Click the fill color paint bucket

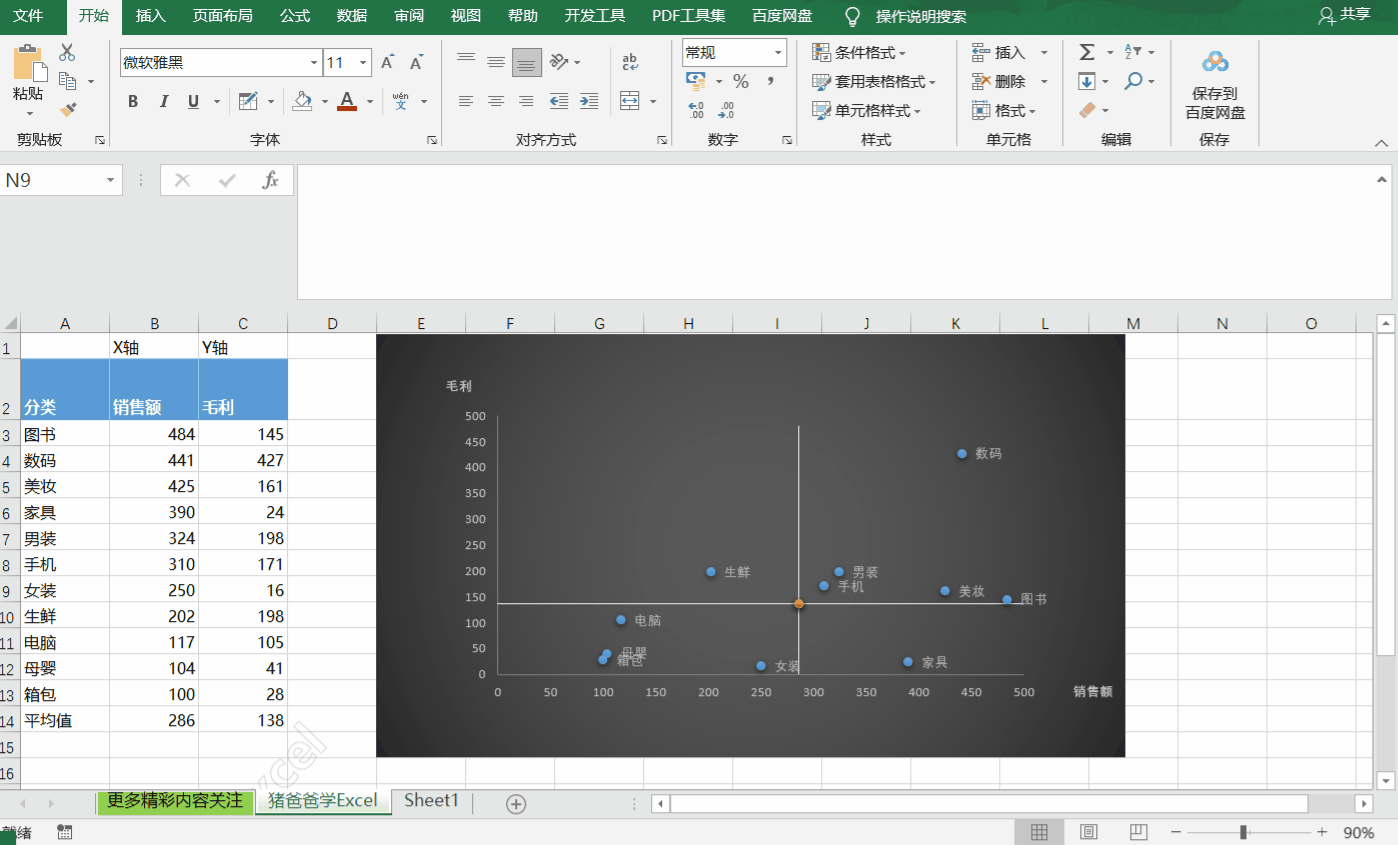point(302,101)
